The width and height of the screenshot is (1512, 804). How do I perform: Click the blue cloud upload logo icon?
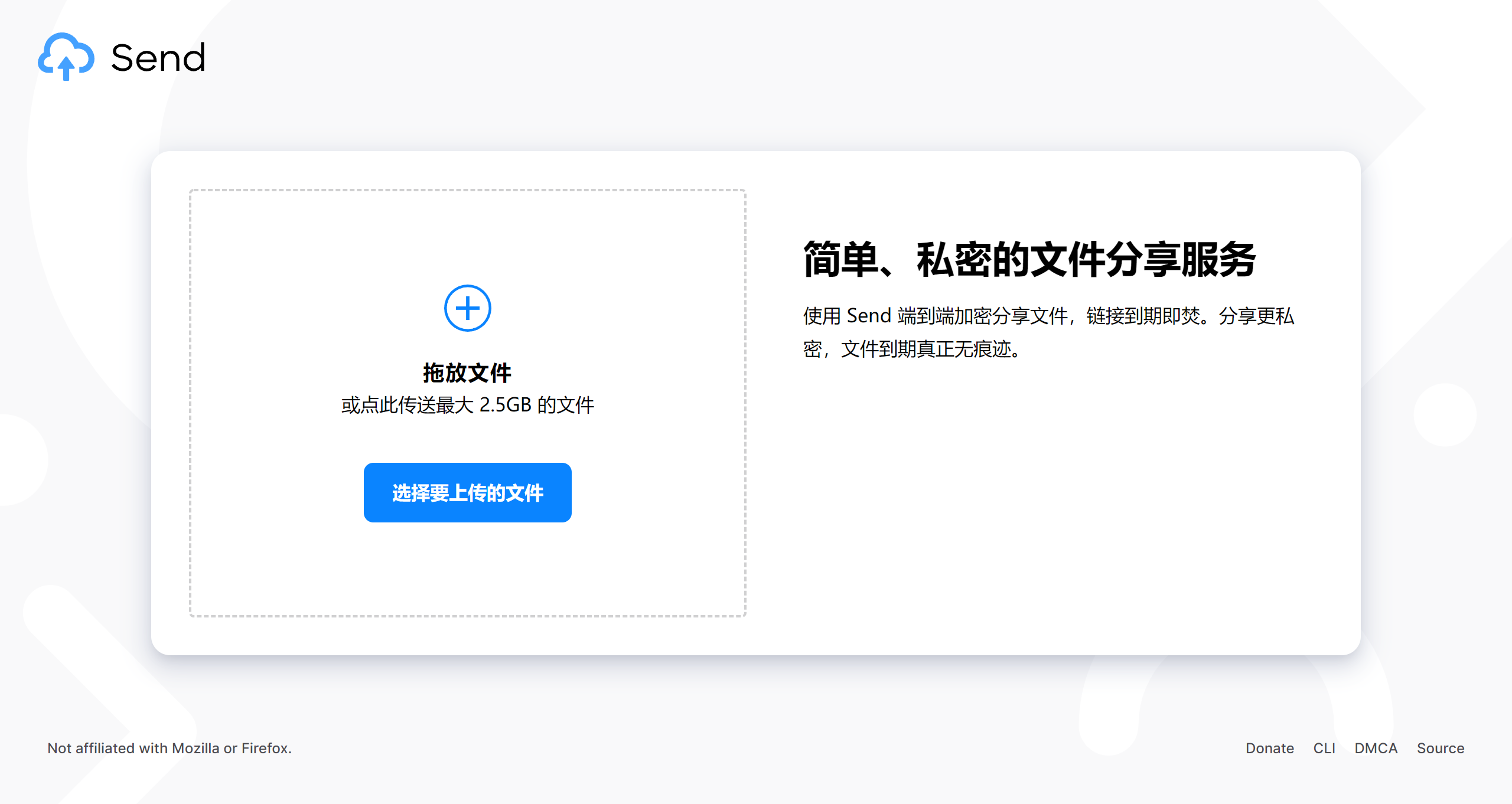pyautogui.click(x=66, y=57)
